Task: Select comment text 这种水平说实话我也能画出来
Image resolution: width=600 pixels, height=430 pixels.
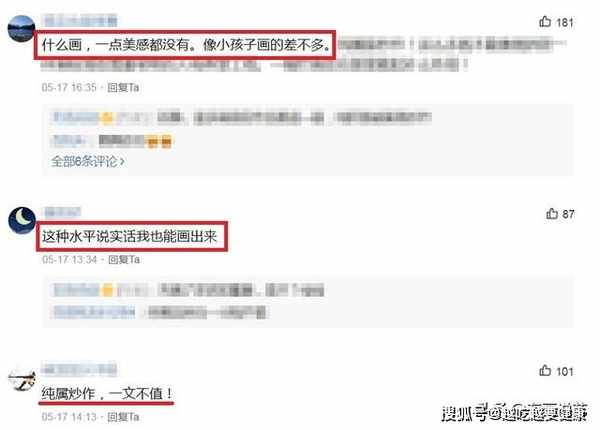Action: coord(130,236)
